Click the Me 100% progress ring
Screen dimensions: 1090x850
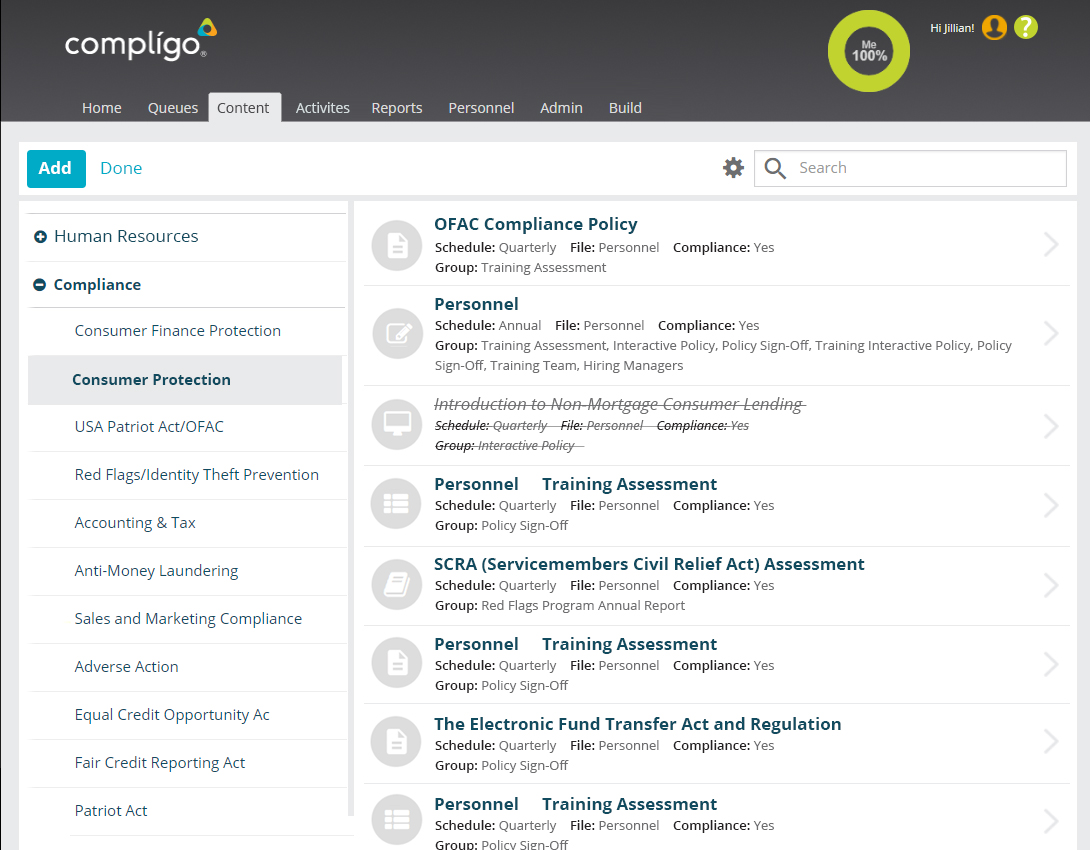coord(869,51)
